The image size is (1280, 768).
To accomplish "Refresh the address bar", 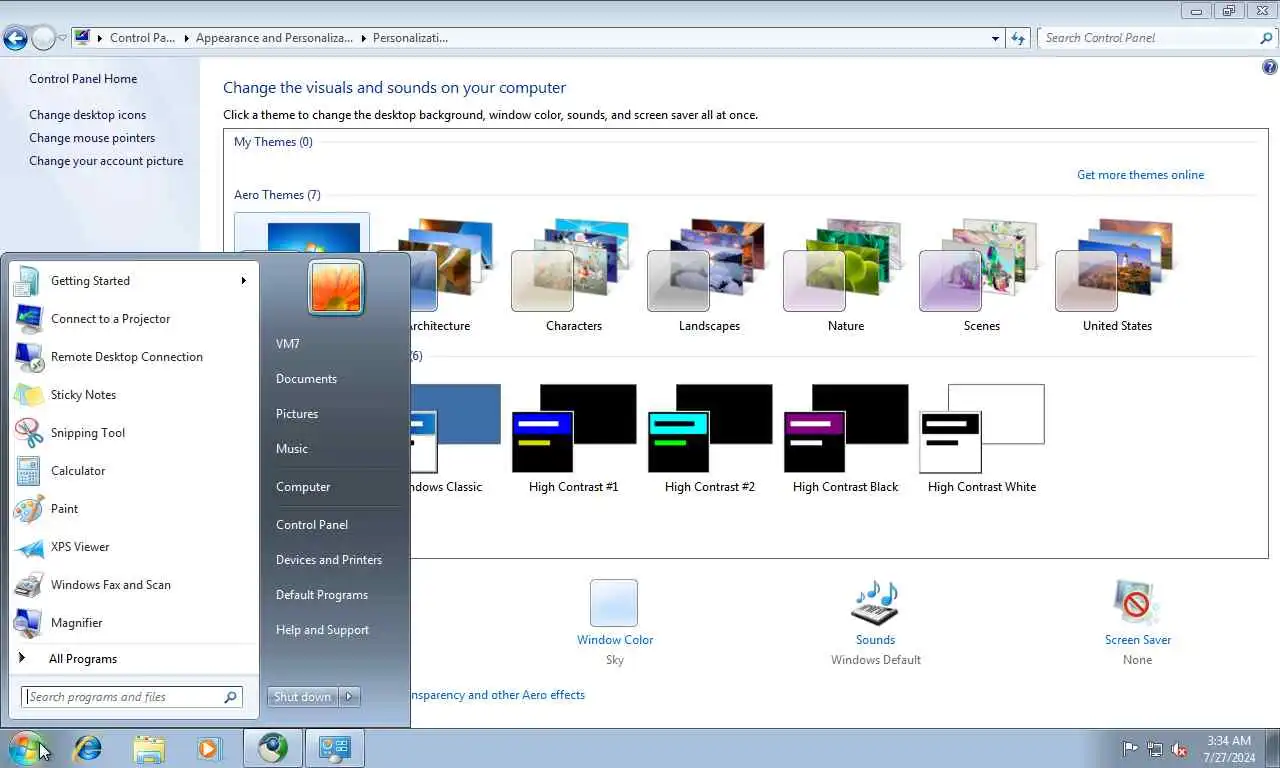I will click(x=1018, y=38).
